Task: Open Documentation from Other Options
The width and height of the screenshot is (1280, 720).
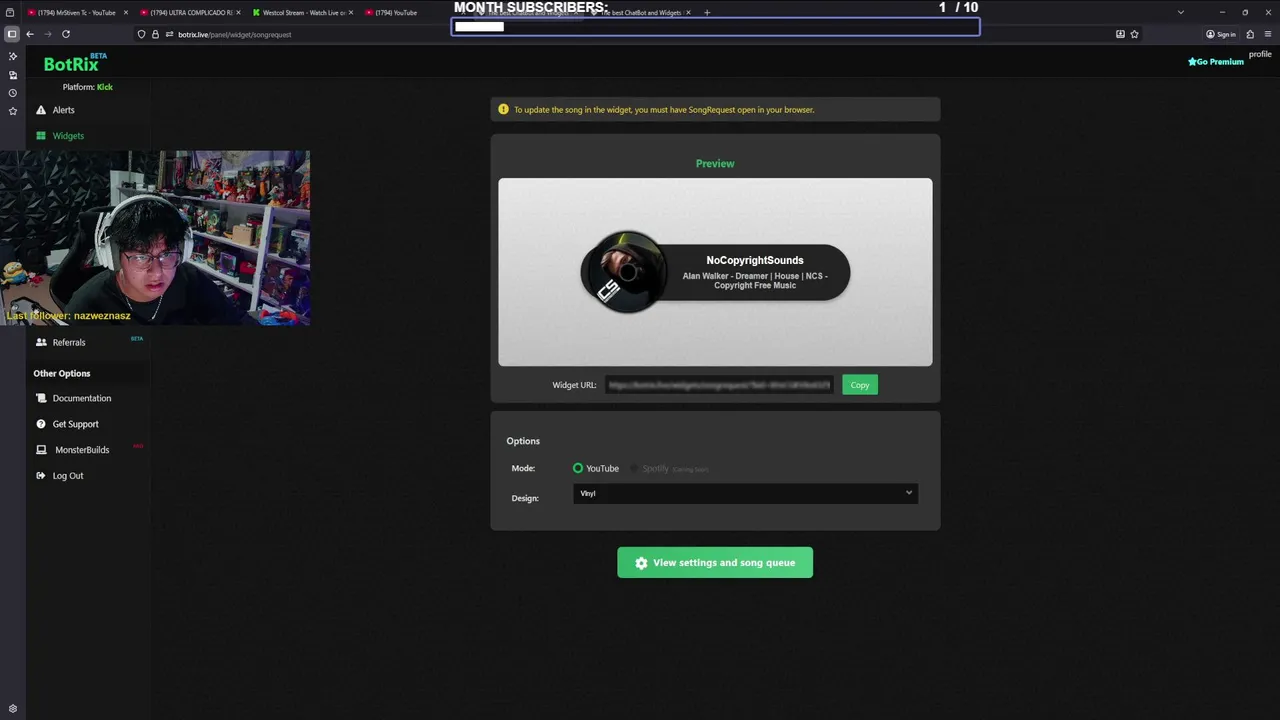Action: point(82,398)
